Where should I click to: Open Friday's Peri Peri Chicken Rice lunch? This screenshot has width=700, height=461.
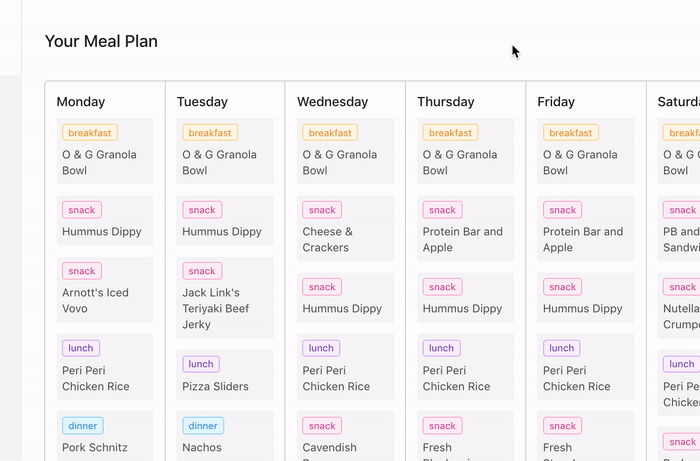tap(585, 366)
